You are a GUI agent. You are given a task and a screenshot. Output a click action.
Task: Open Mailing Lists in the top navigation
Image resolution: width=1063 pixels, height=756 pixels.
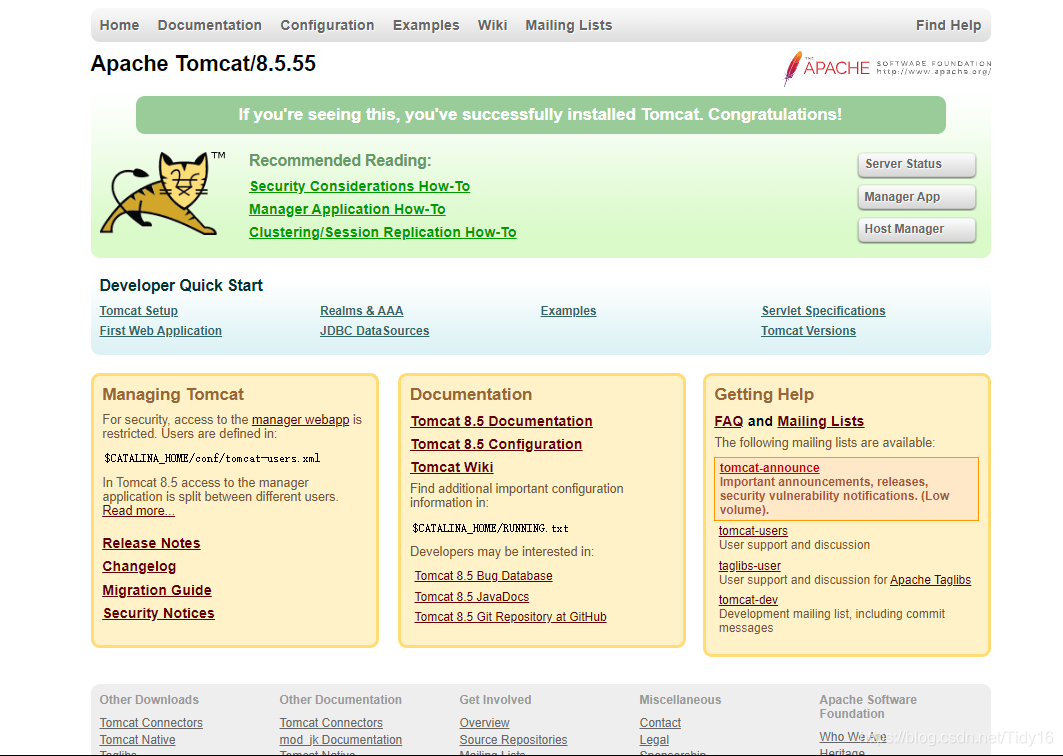coord(569,25)
